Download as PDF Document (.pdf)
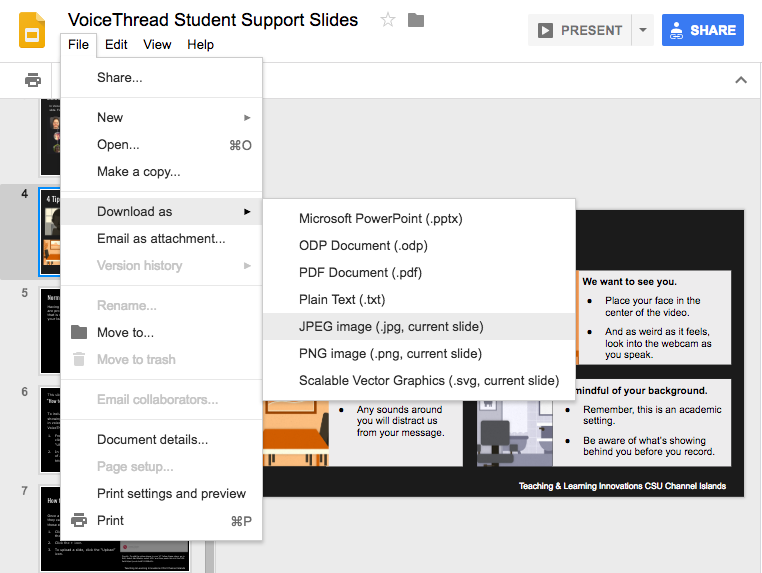This screenshot has height=573, width=762. click(419, 273)
